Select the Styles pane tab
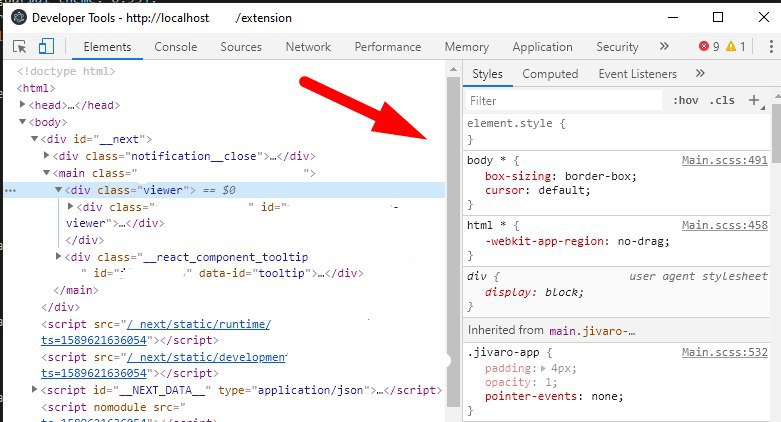Screen dimensions: 781x422 [488, 74]
